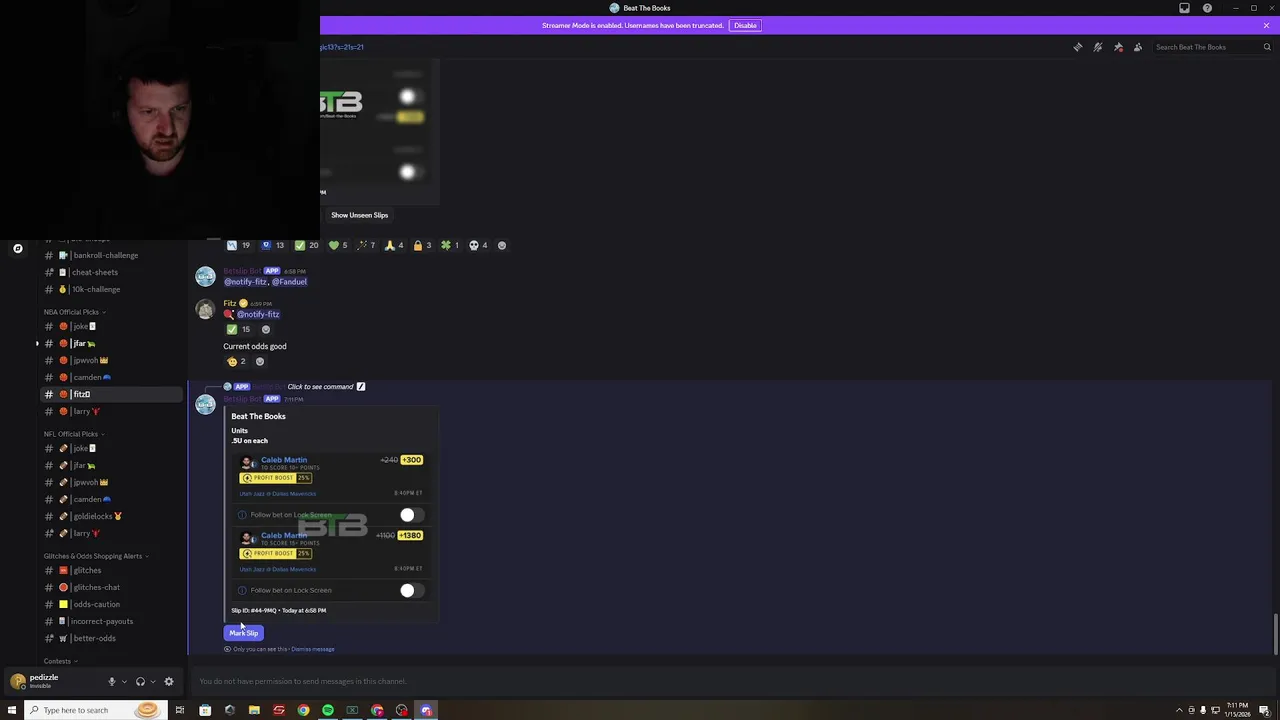
Task: Mute the microphone in user panel
Action: click(112, 682)
